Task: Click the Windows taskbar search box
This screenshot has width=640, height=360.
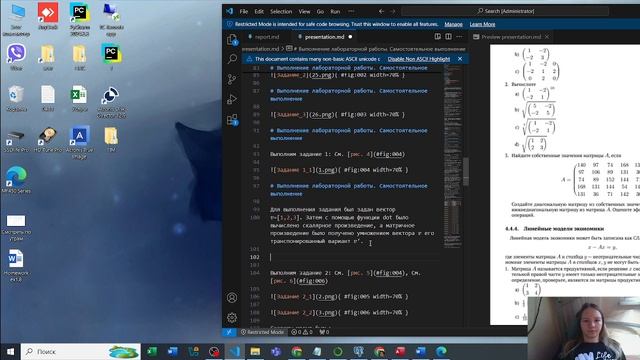Action: pyautogui.click(x=81, y=351)
